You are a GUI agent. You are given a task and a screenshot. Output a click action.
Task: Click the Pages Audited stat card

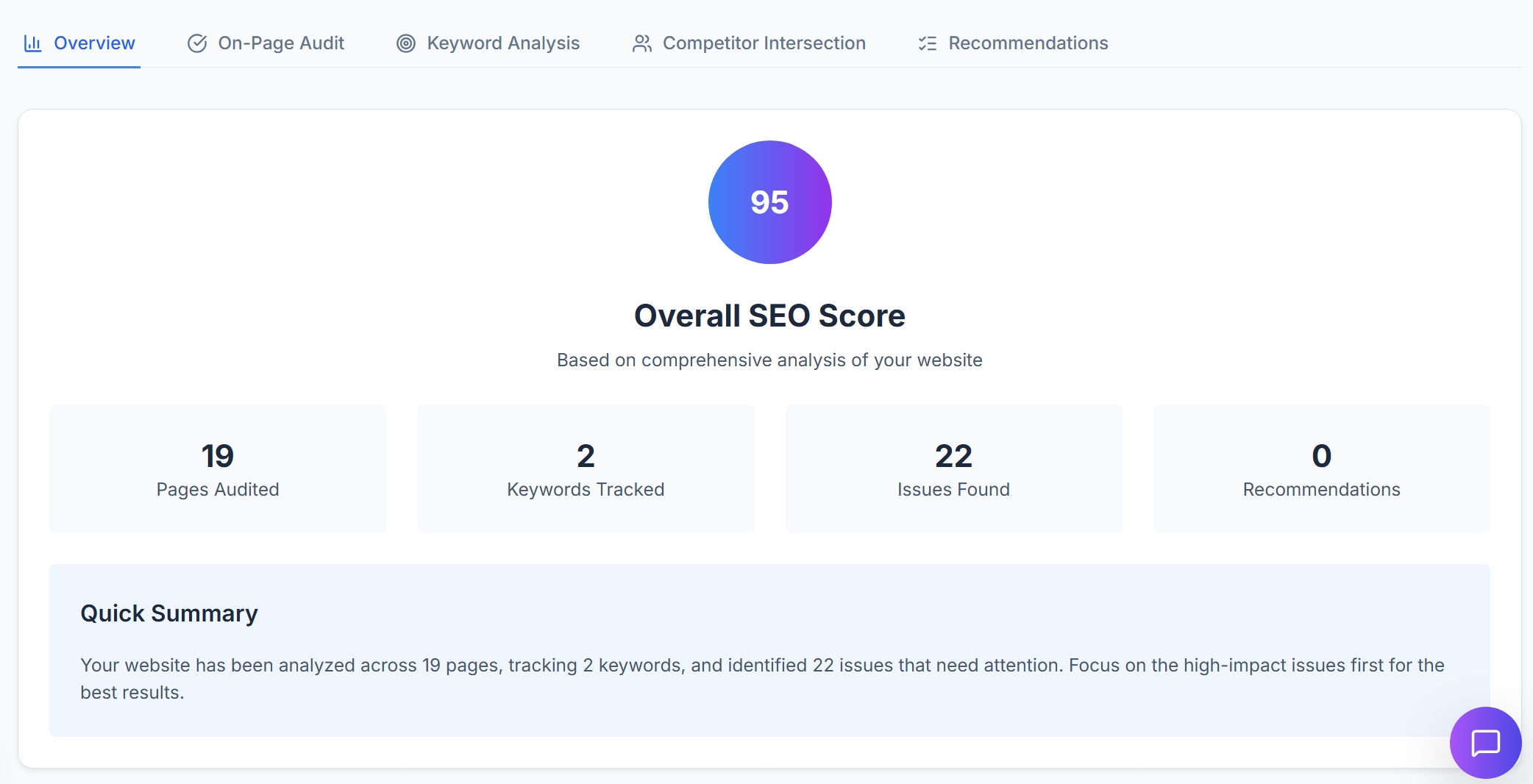[x=217, y=468]
